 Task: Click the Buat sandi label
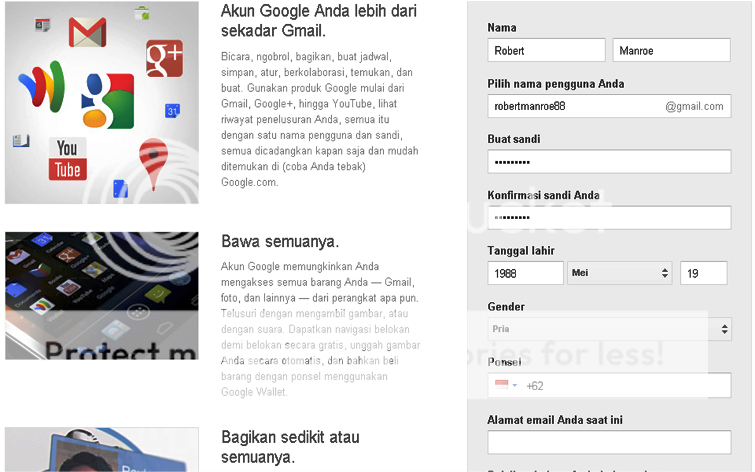[514, 139]
